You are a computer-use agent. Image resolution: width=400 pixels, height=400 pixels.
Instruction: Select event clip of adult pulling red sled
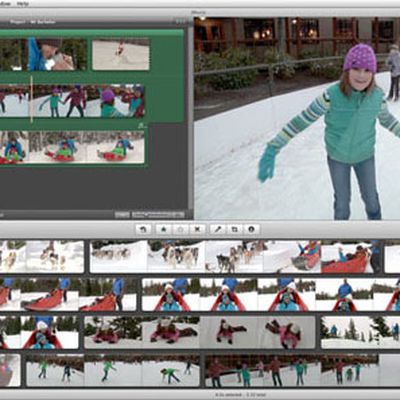[68, 295]
